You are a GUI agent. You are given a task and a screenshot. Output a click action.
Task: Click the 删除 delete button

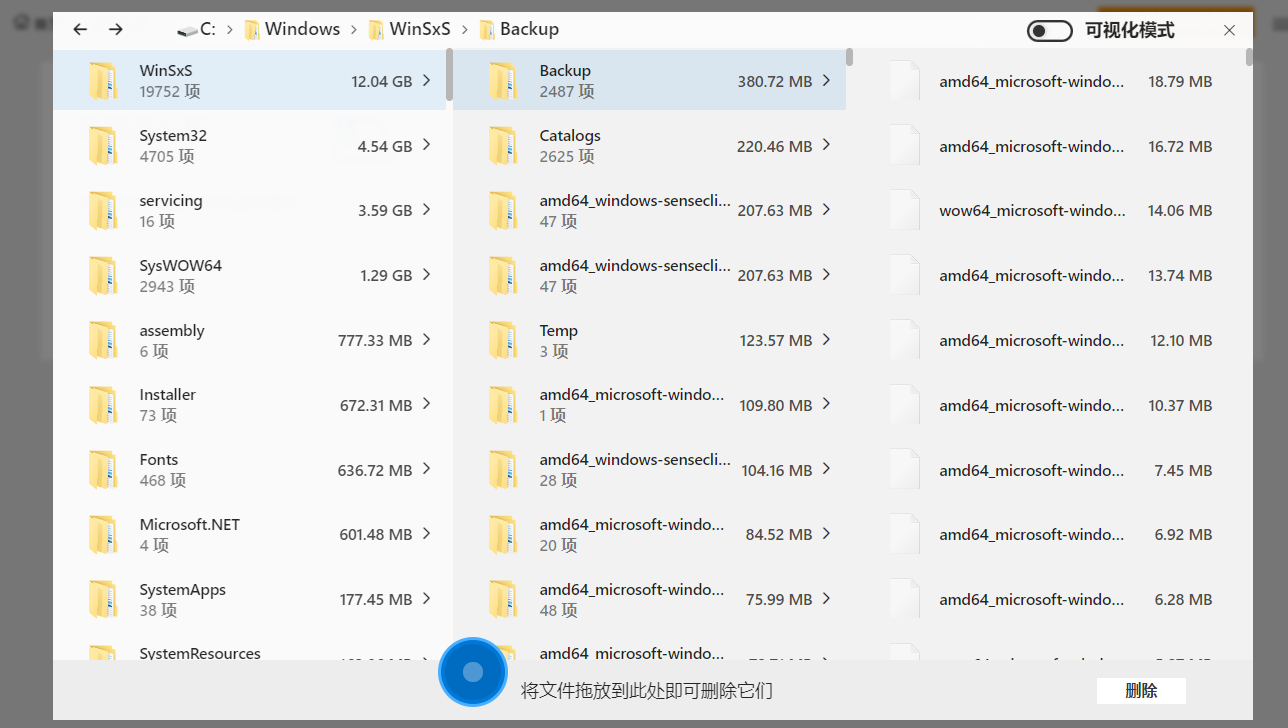tap(1141, 691)
